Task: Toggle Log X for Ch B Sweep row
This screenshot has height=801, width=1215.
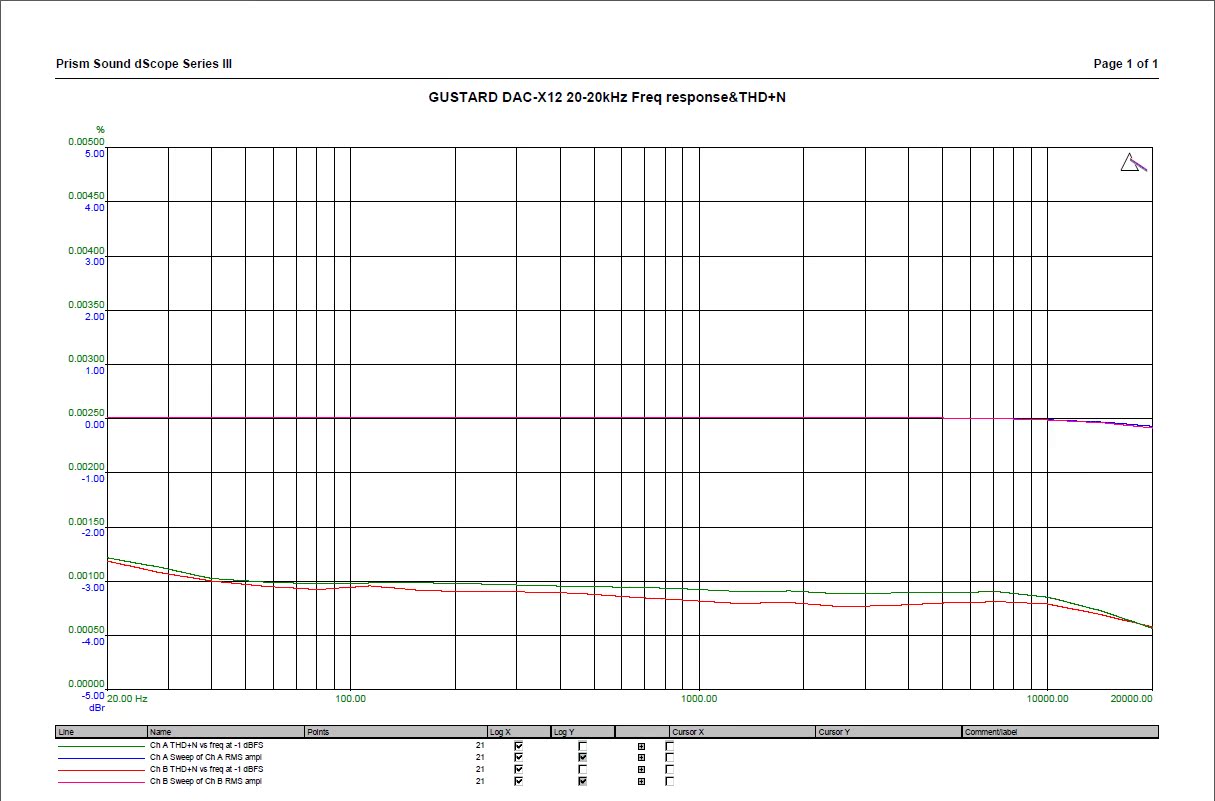Action: tap(518, 781)
